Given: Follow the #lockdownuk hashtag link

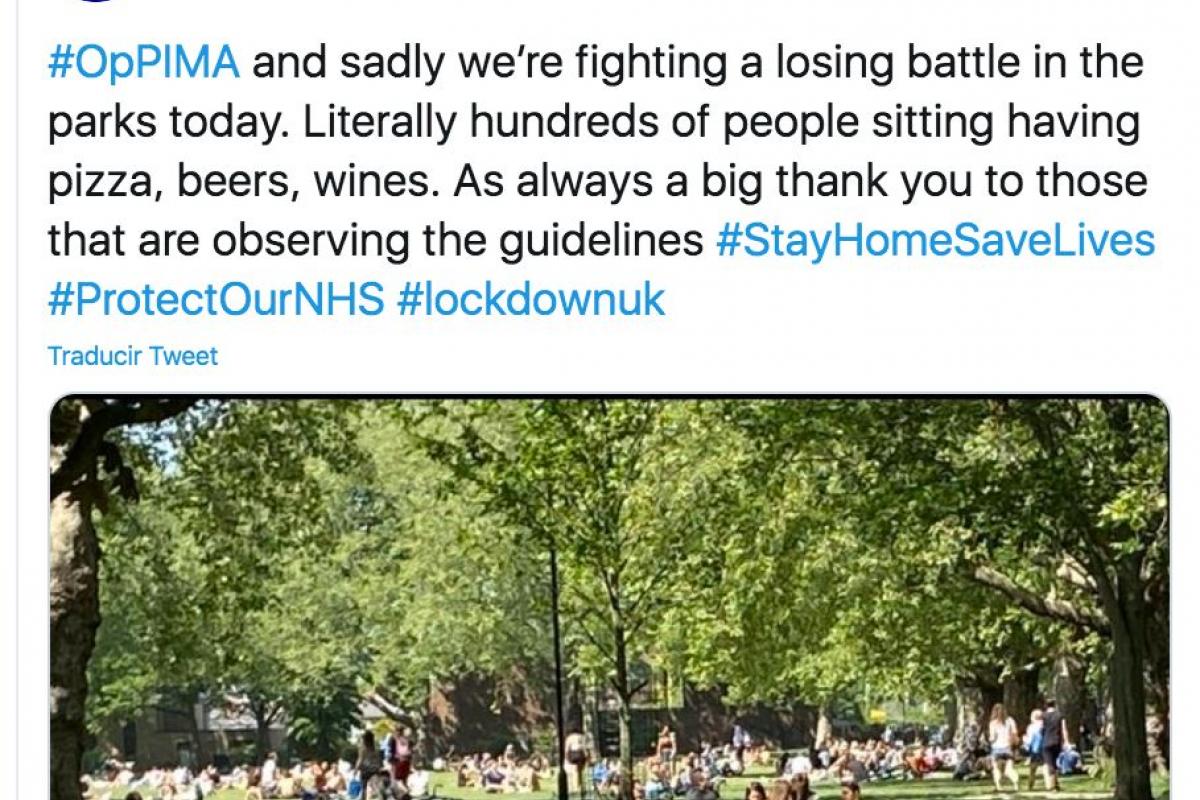Looking at the screenshot, I should (530, 300).
